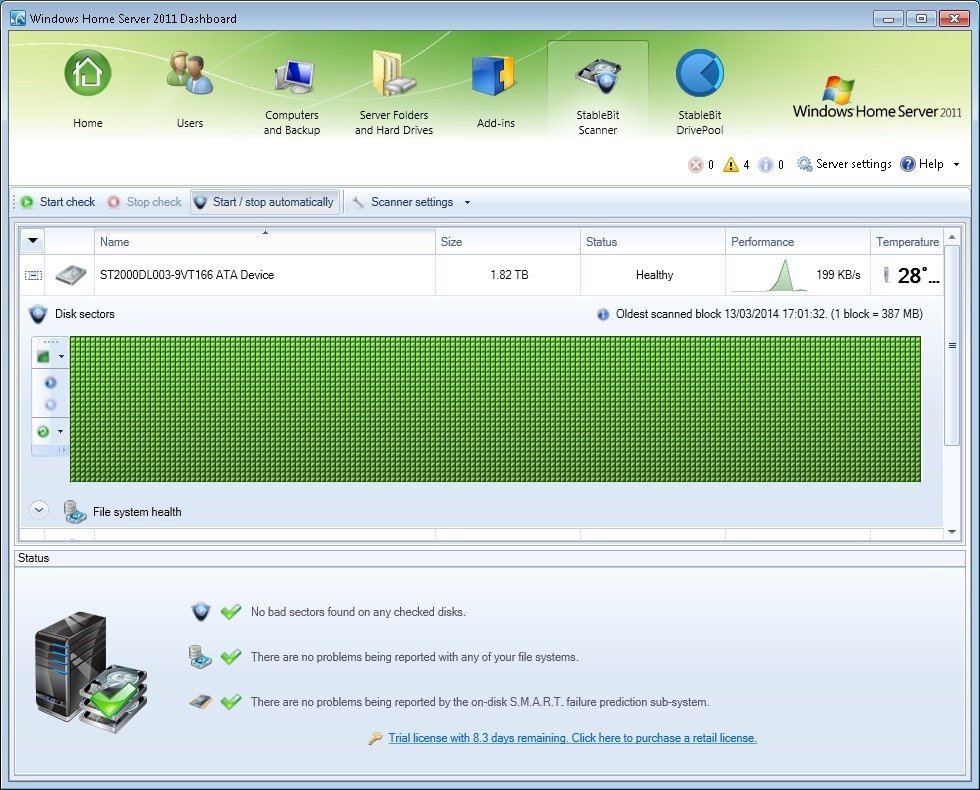This screenshot has width=980, height=790.
Task: Click the informational alerts blue icon
Action: pyautogui.click(x=766, y=164)
